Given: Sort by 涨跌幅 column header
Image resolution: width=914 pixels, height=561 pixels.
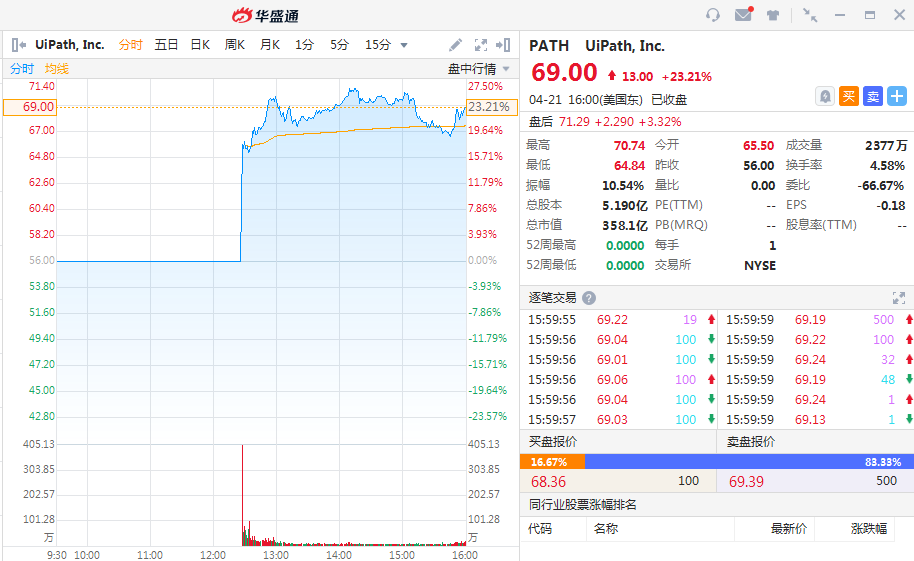Looking at the screenshot, I should click(869, 529).
